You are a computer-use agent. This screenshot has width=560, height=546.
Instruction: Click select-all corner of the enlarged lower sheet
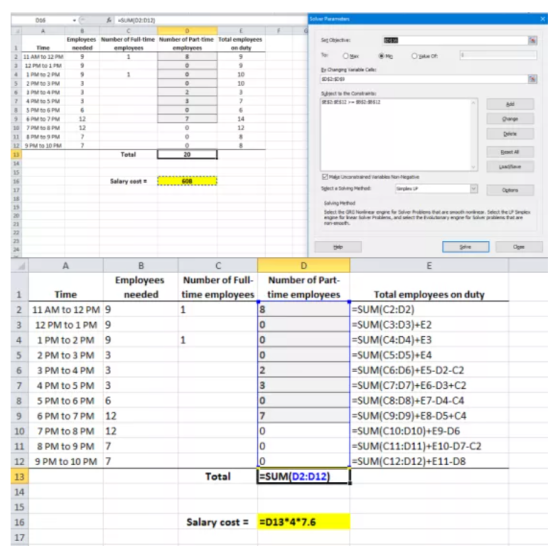pos(20,266)
